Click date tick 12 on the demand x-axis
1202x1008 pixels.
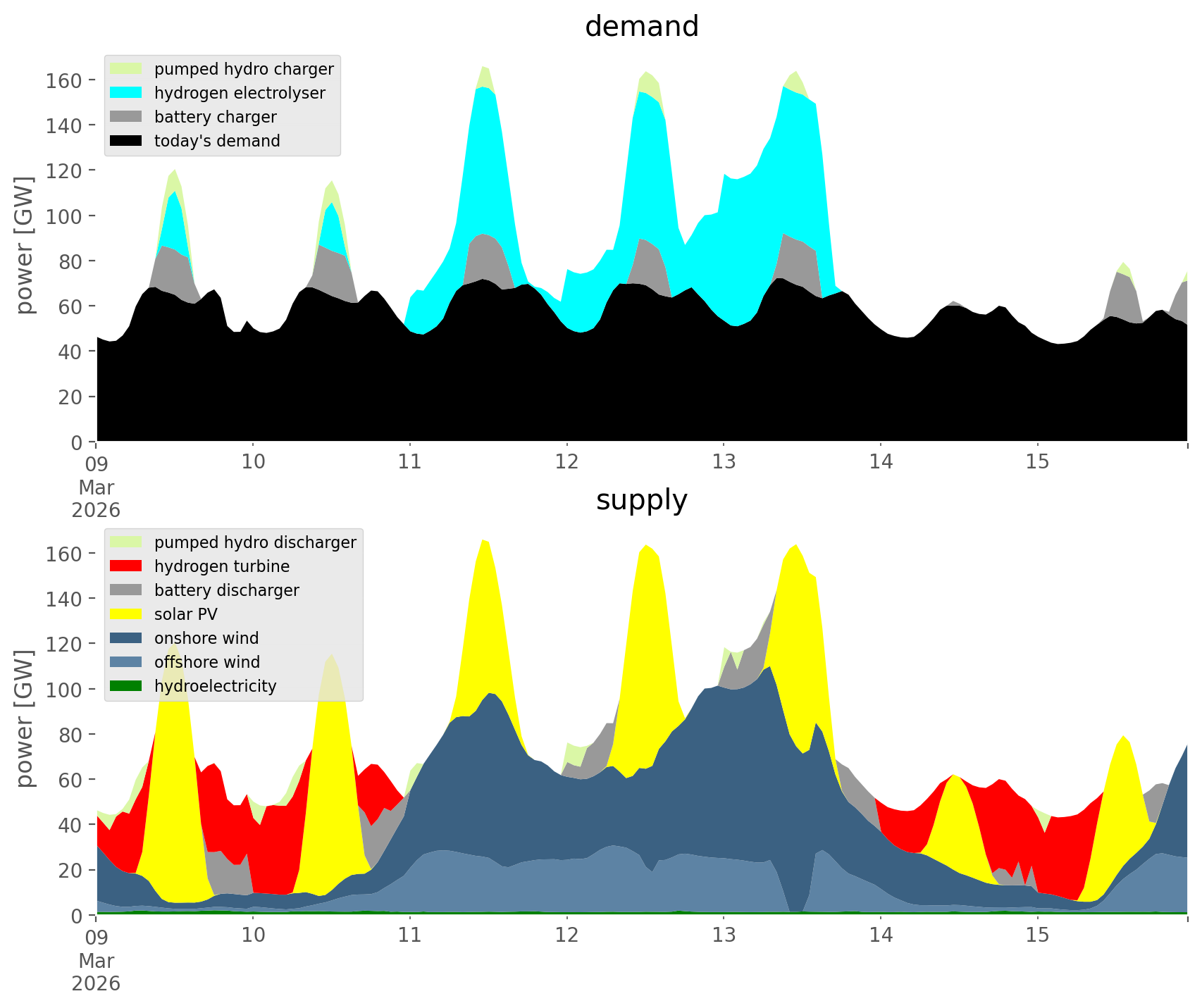tap(566, 462)
